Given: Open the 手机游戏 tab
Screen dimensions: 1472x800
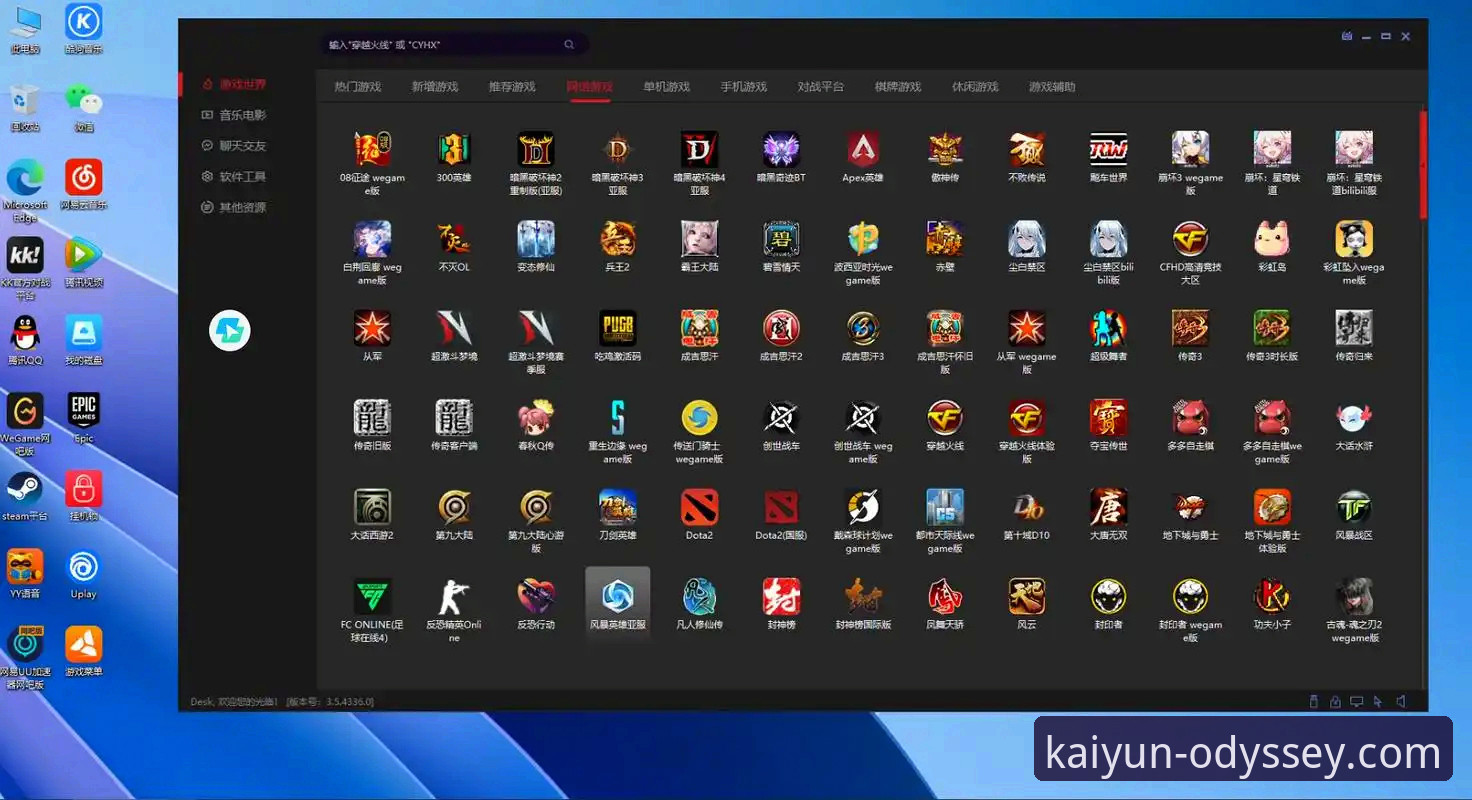Looking at the screenshot, I should tap(744, 87).
